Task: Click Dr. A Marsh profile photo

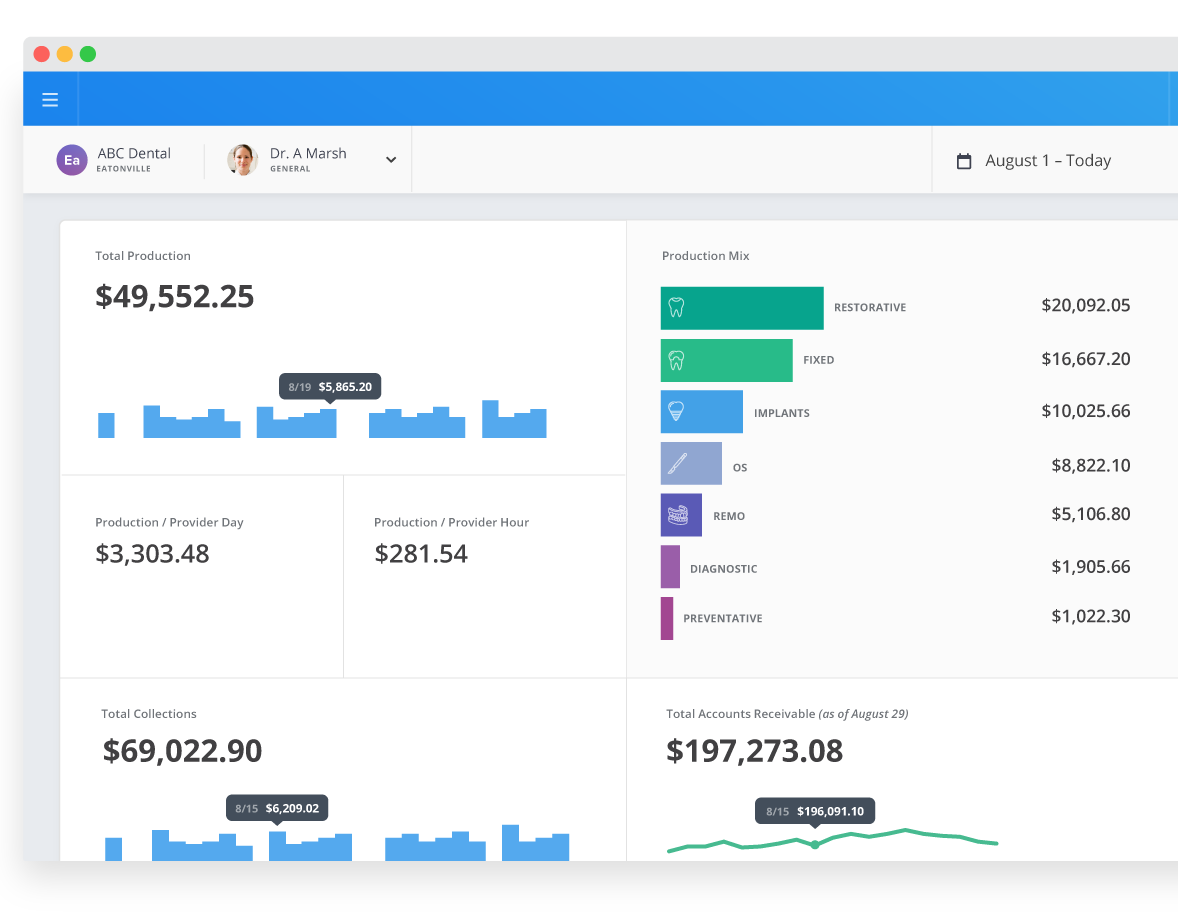Action: coord(243,160)
